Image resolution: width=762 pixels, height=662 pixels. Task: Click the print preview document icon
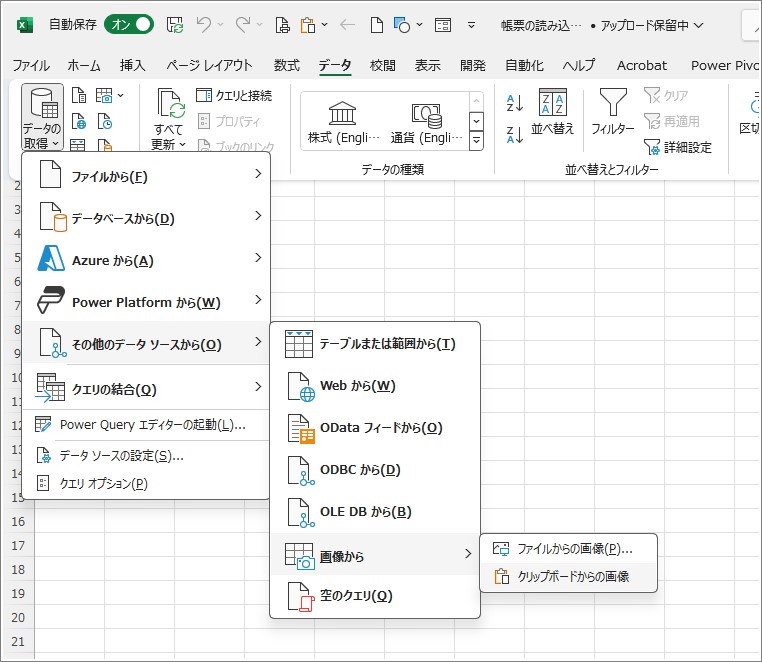pos(282,24)
